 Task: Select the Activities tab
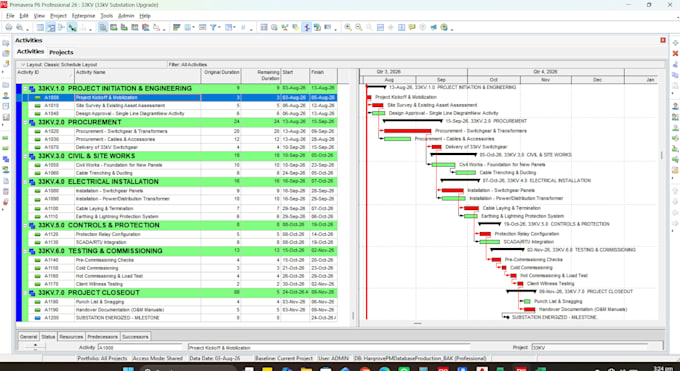click(x=30, y=52)
